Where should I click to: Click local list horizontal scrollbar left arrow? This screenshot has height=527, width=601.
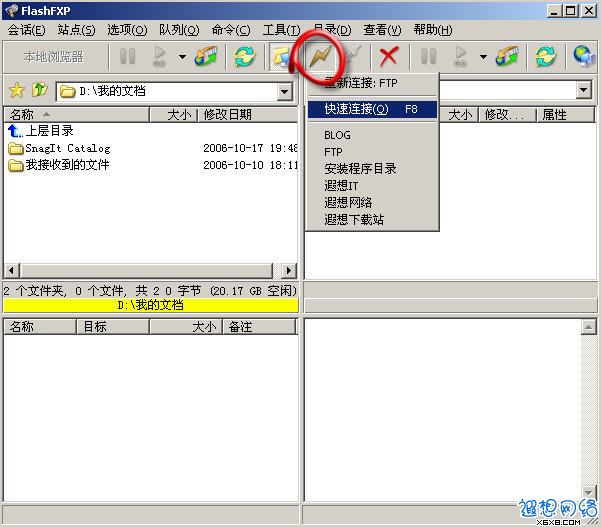[x=11, y=271]
